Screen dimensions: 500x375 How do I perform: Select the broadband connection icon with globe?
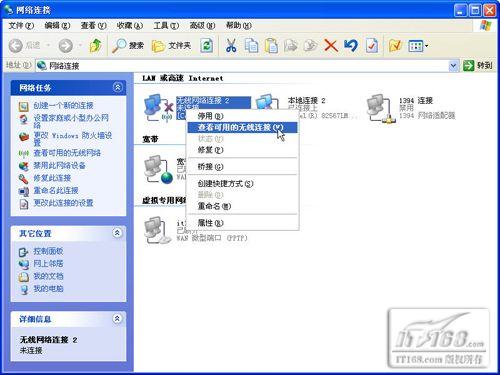click(159, 169)
